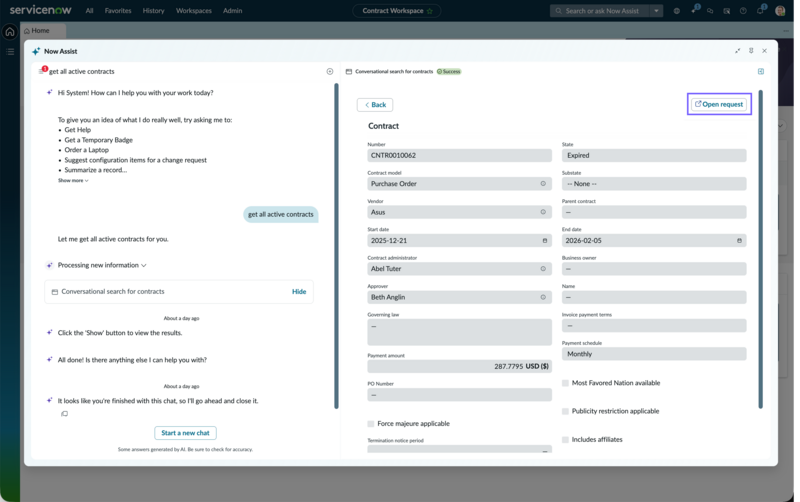
Task: Click the new conversation plus icon
Action: 330,71
